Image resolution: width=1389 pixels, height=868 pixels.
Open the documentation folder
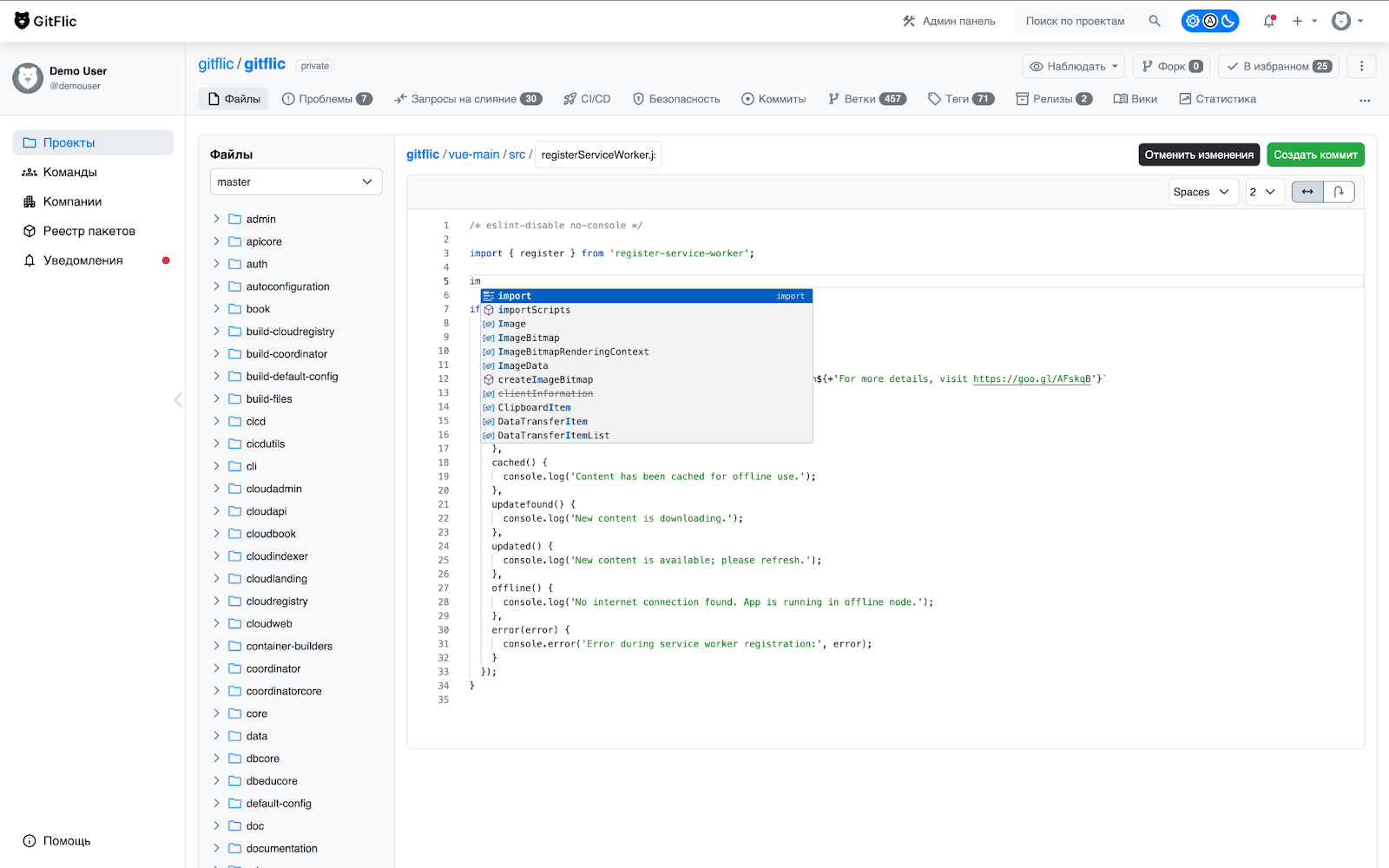281,848
